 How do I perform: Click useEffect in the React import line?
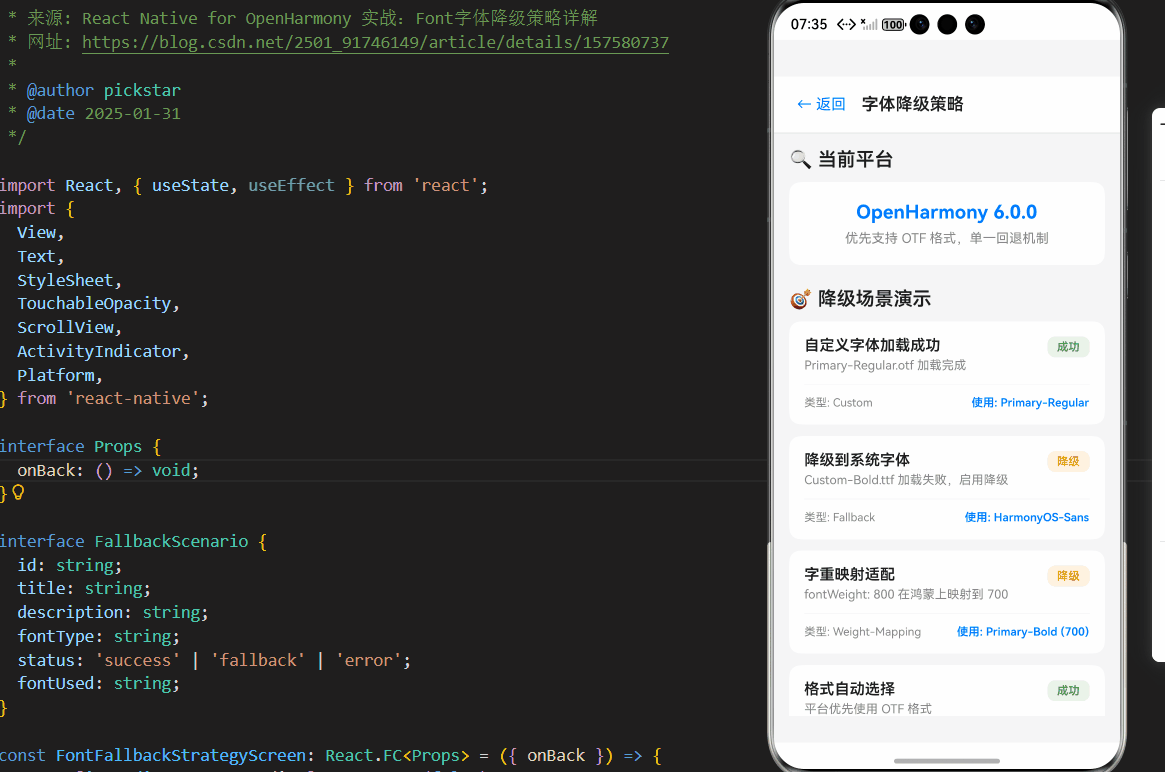coord(291,185)
